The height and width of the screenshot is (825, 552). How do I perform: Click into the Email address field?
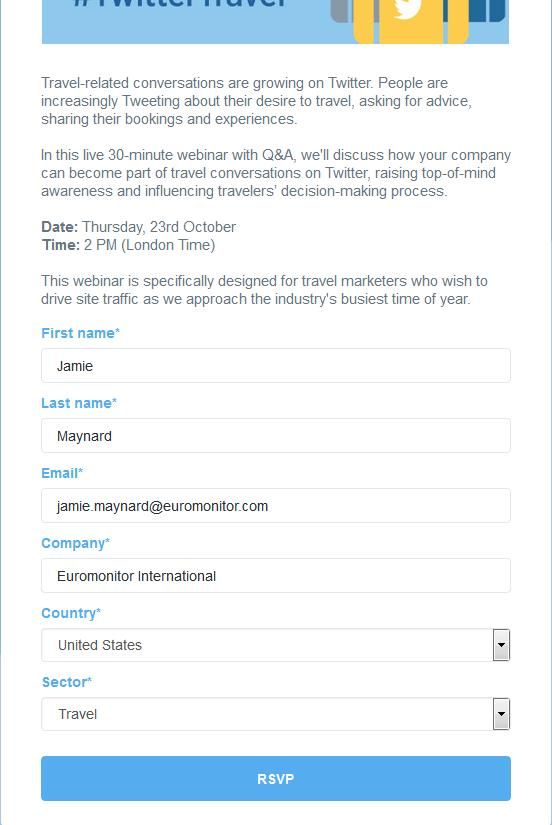click(x=276, y=506)
